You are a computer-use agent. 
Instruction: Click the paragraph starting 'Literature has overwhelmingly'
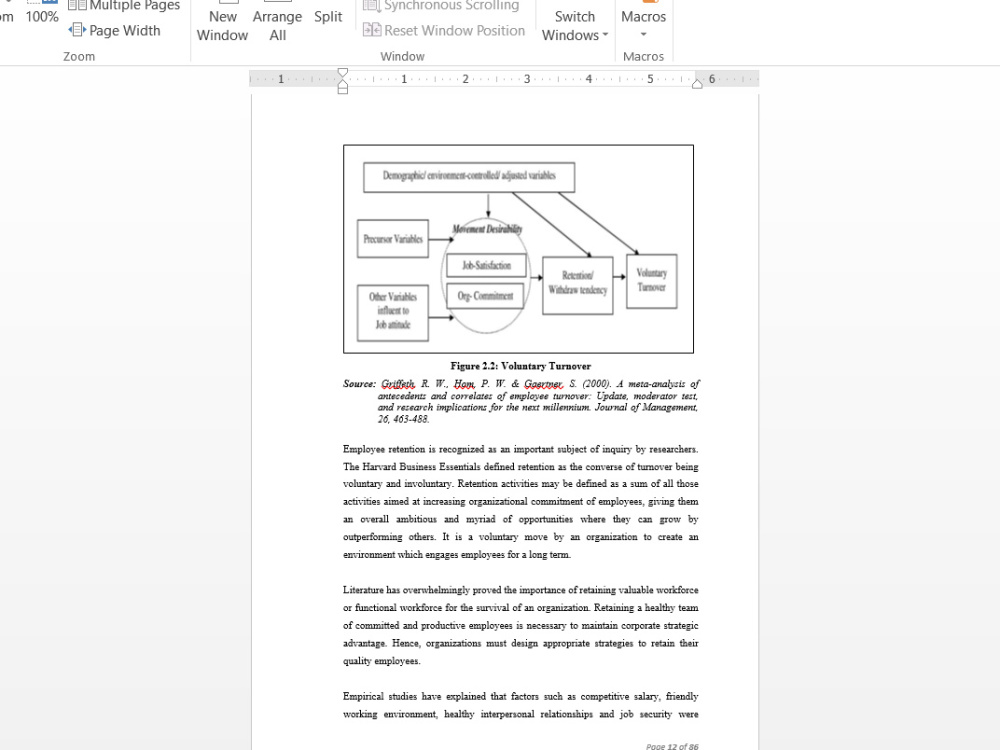click(520, 626)
